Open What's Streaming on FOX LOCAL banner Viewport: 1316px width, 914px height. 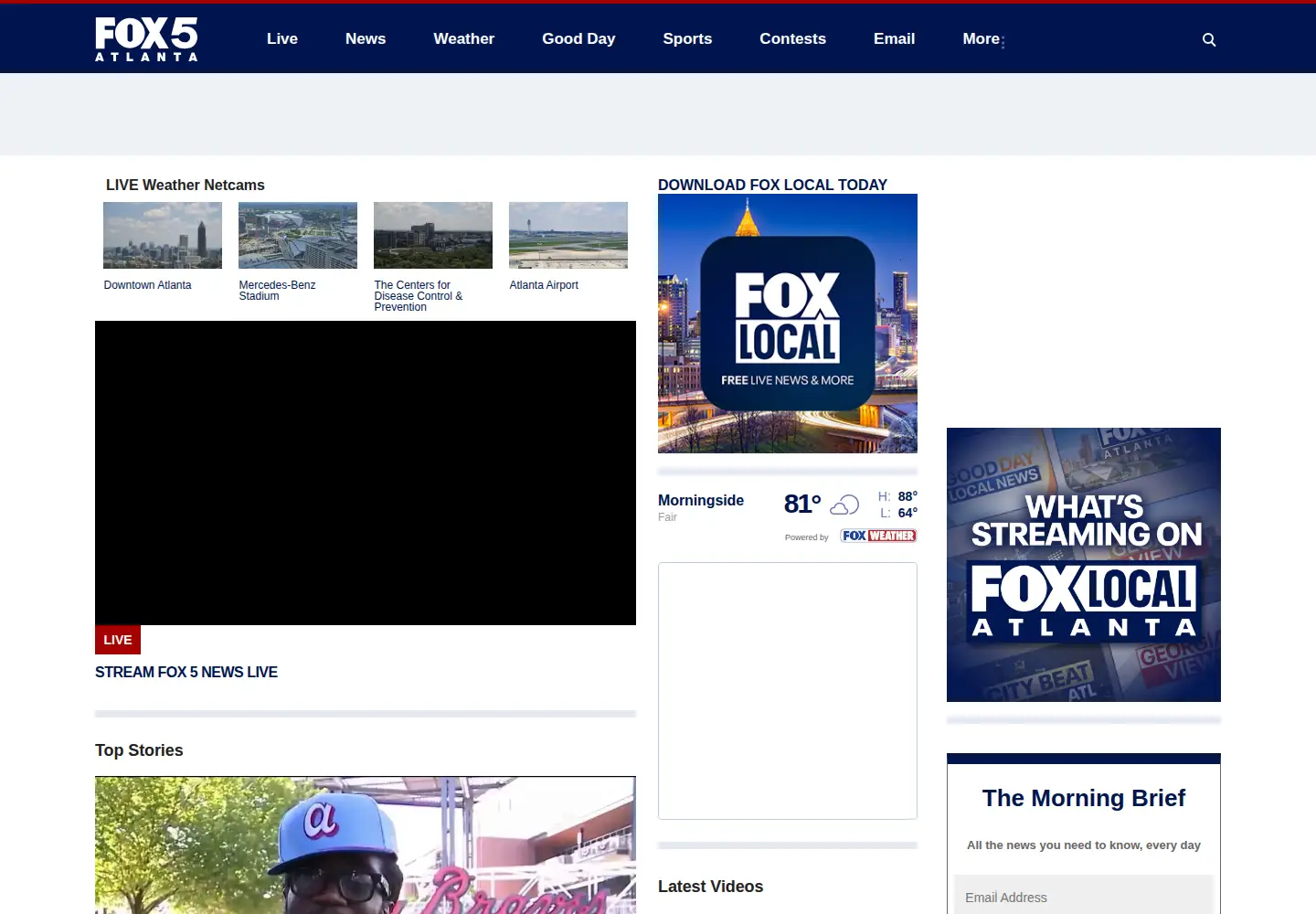[x=1084, y=565]
